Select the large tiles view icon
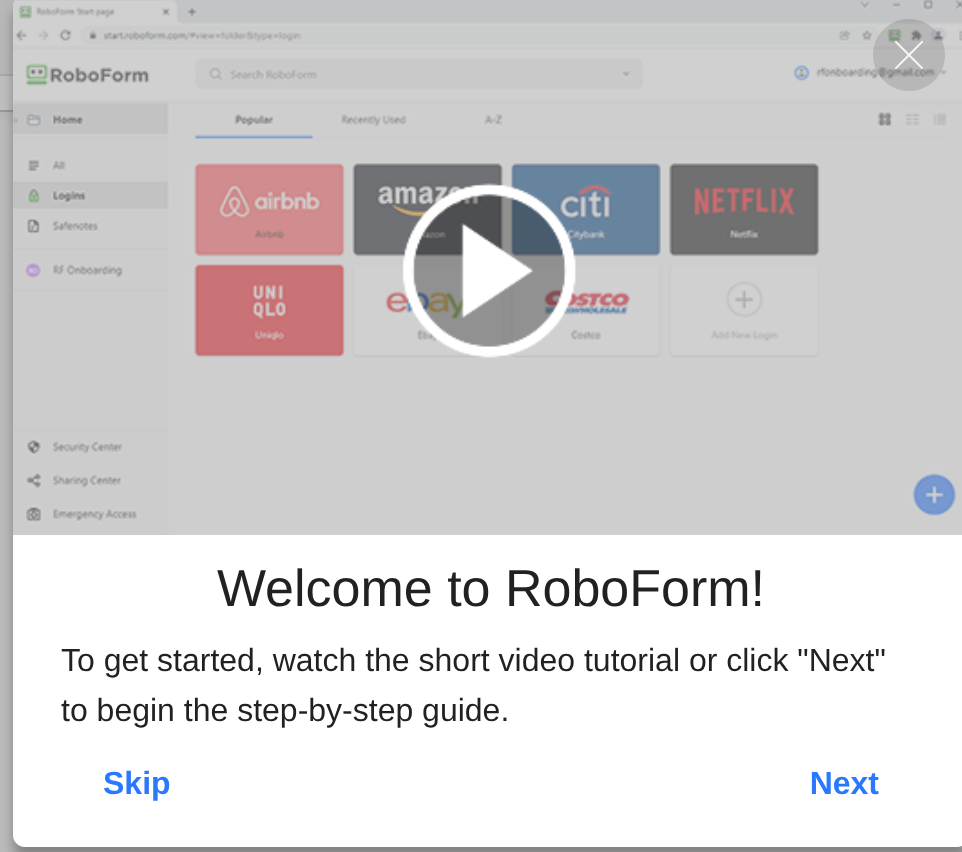This screenshot has width=962, height=852. click(885, 119)
